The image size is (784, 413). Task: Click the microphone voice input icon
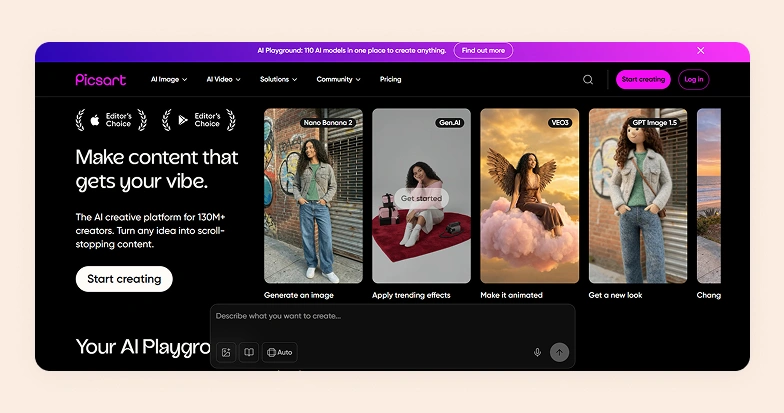pyautogui.click(x=537, y=352)
